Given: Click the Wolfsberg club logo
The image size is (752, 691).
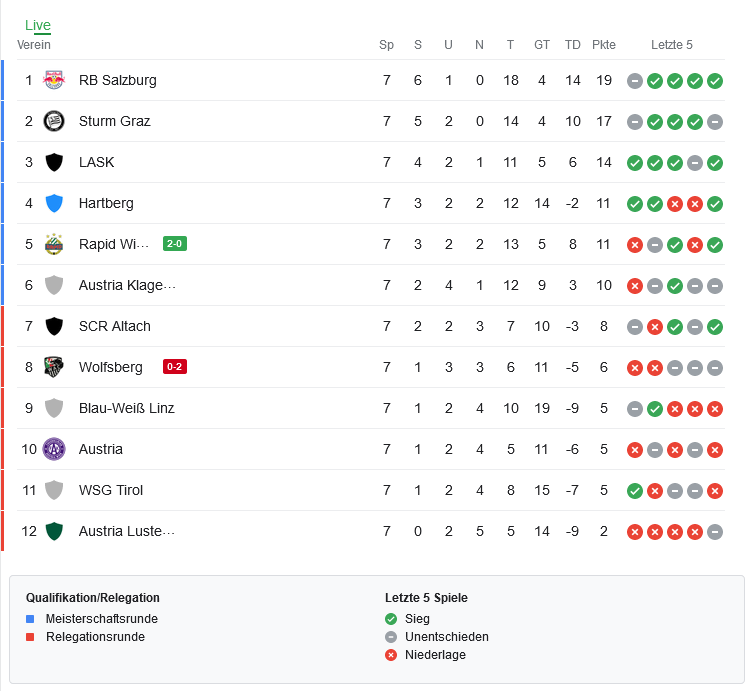Looking at the screenshot, I should tap(54, 367).
